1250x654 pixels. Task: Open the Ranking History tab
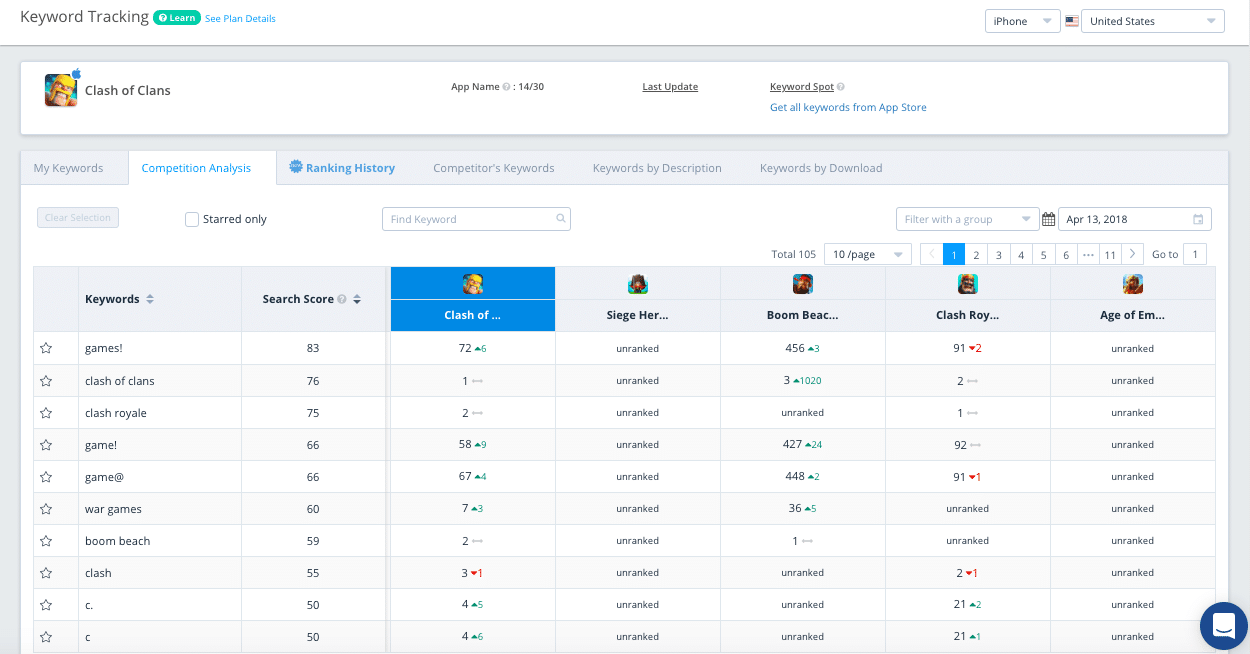coord(342,168)
